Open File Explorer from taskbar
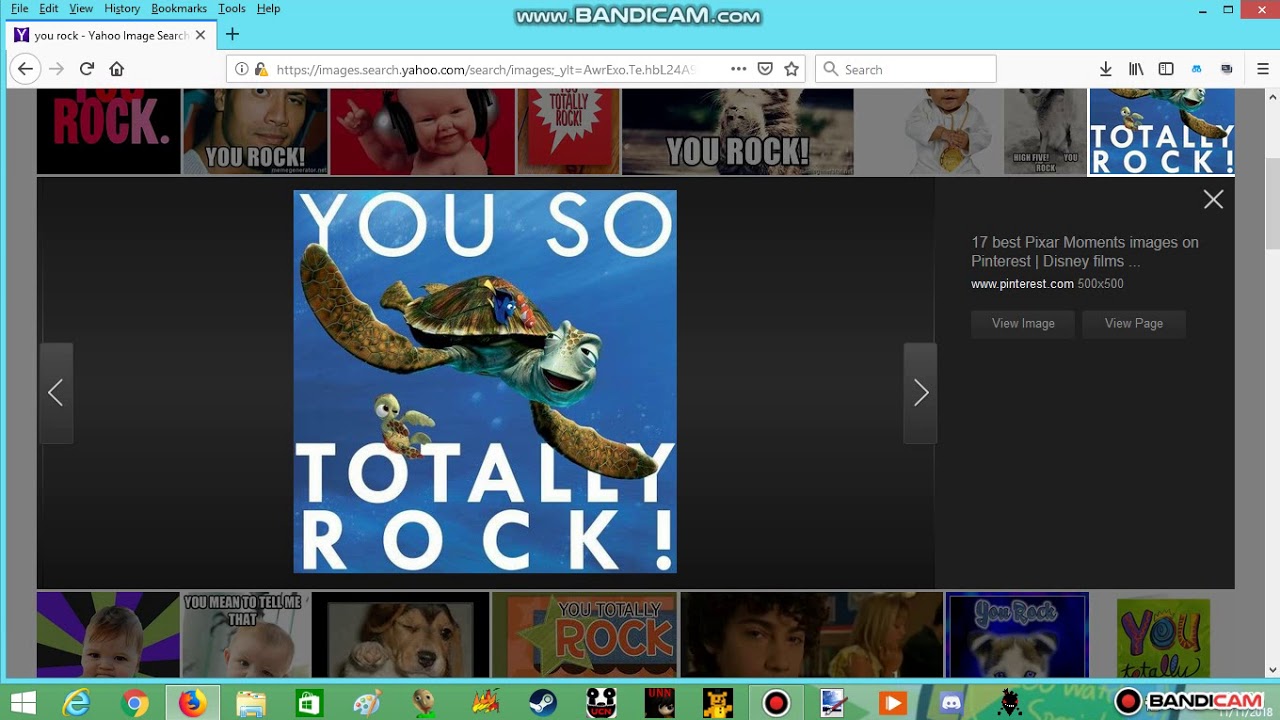 251,703
